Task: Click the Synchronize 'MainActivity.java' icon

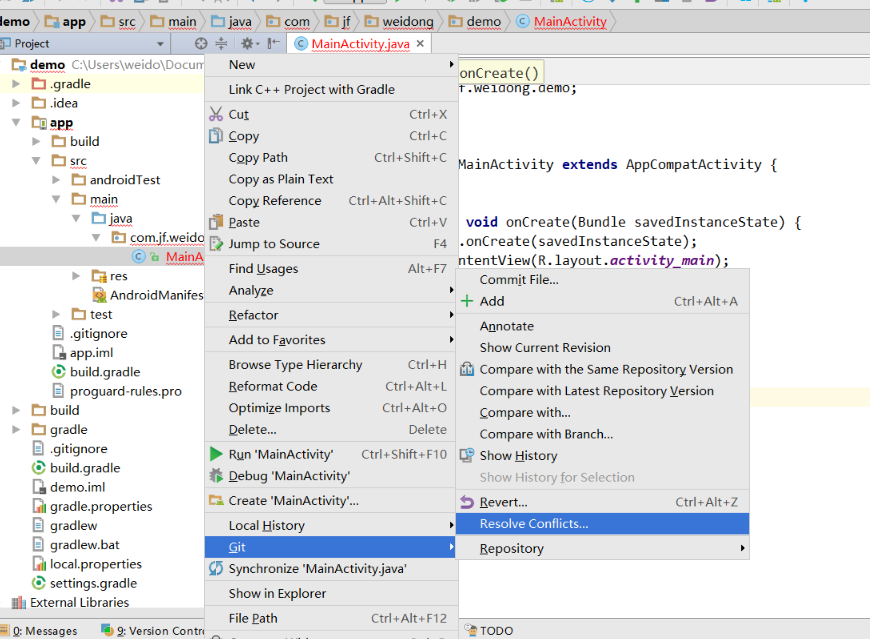Action: click(216, 569)
